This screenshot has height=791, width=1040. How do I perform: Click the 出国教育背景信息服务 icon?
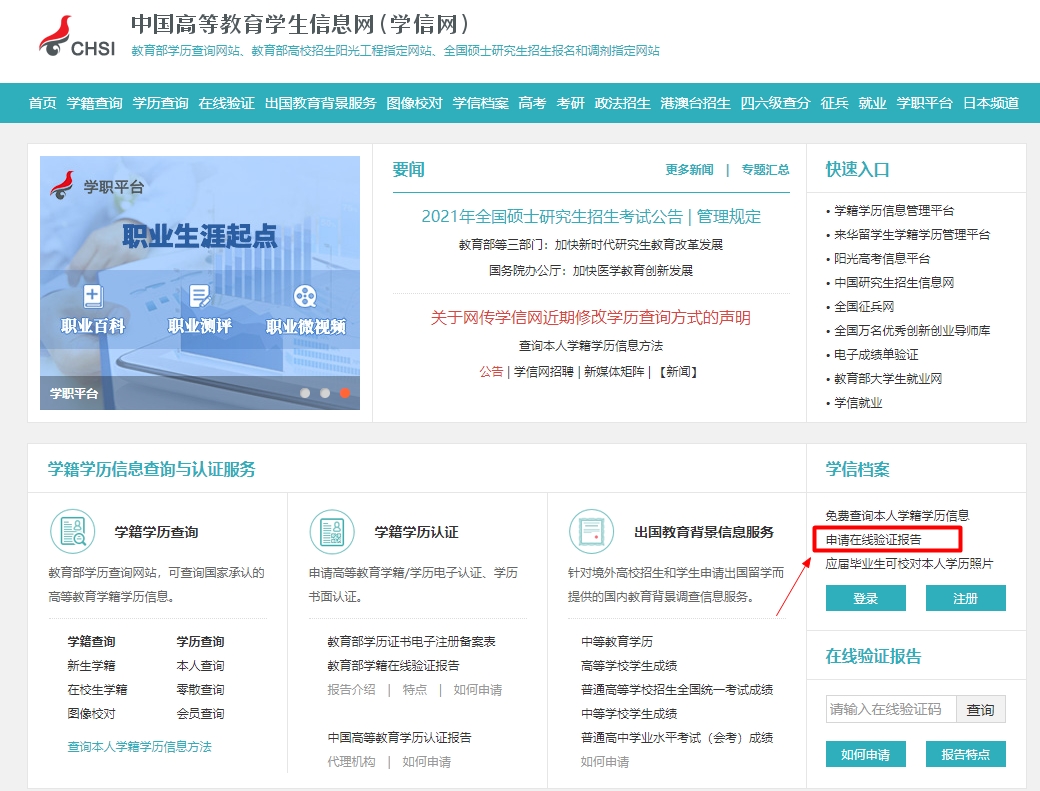(x=591, y=532)
